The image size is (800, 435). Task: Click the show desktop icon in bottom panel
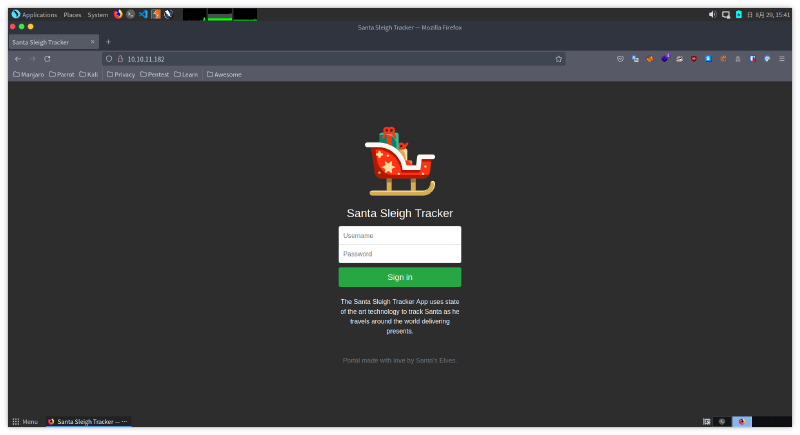707,422
